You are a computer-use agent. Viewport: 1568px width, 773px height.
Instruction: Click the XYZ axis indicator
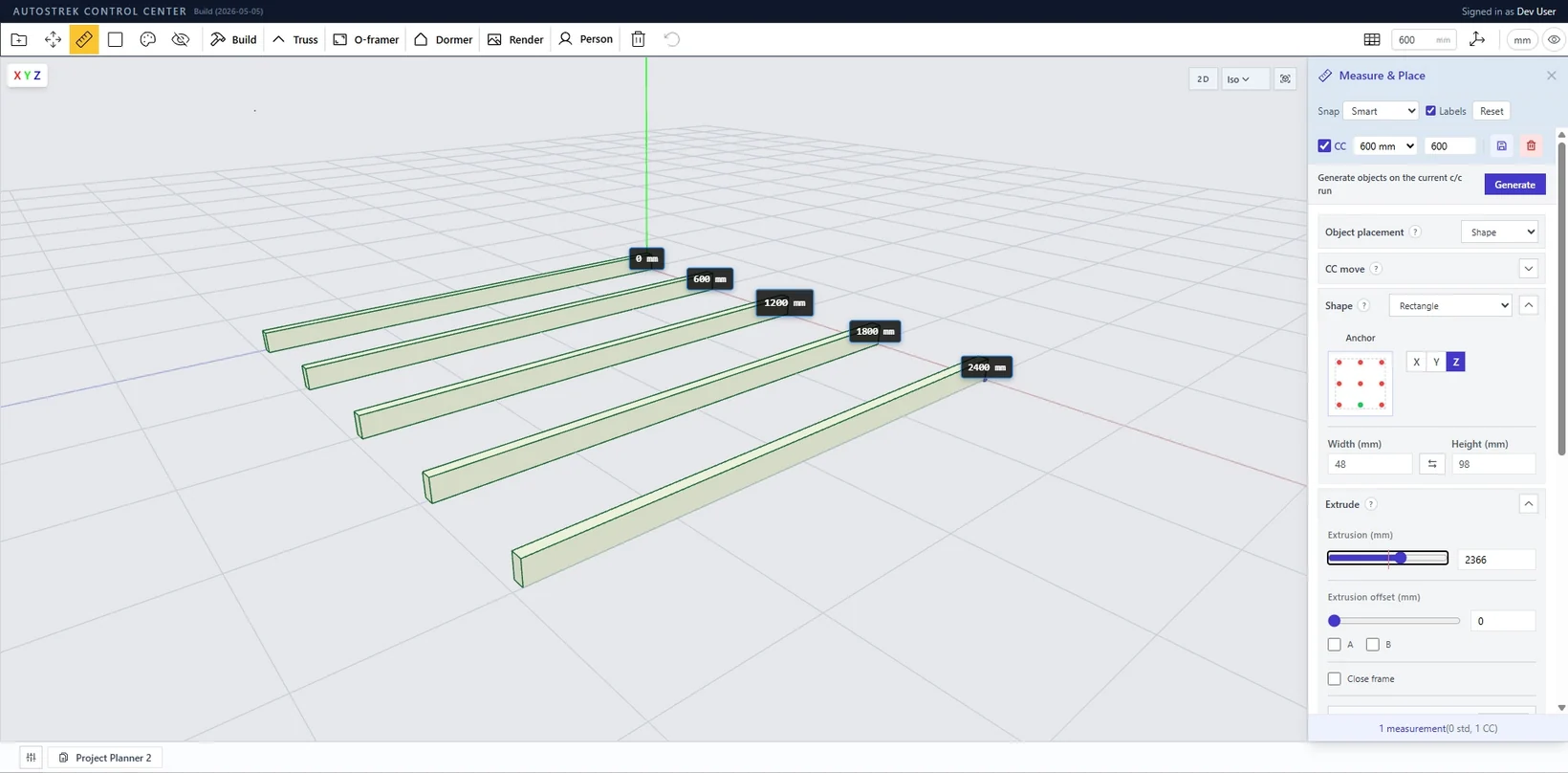[x=27, y=76]
